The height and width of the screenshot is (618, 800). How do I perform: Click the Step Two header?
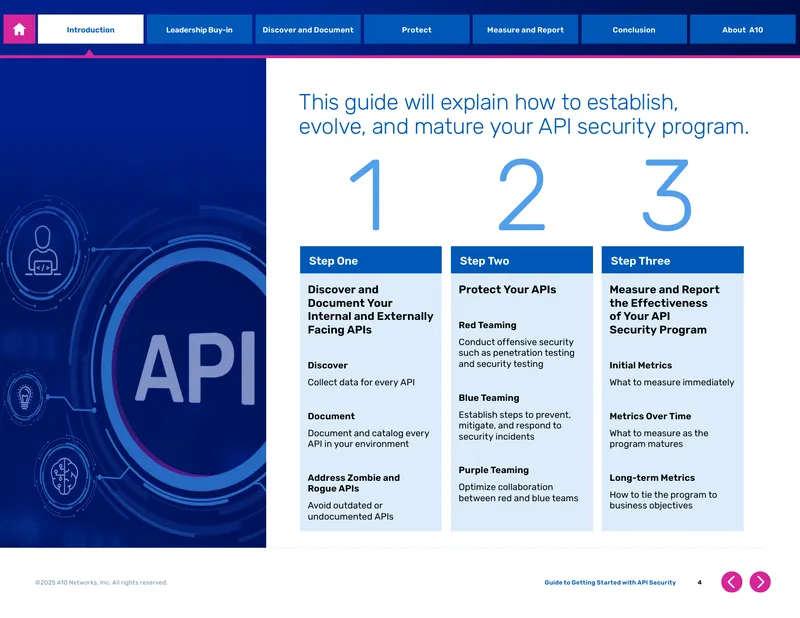click(x=521, y=260)
